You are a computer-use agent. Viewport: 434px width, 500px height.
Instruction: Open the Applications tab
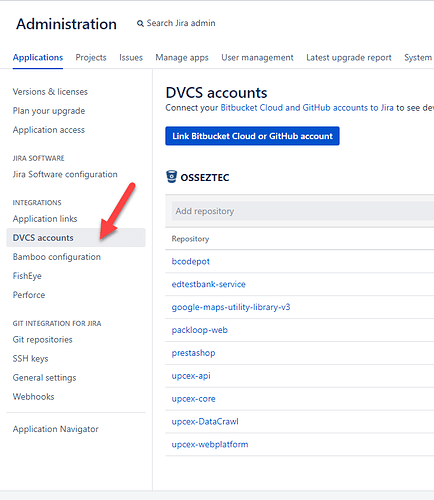coord(38,57)
